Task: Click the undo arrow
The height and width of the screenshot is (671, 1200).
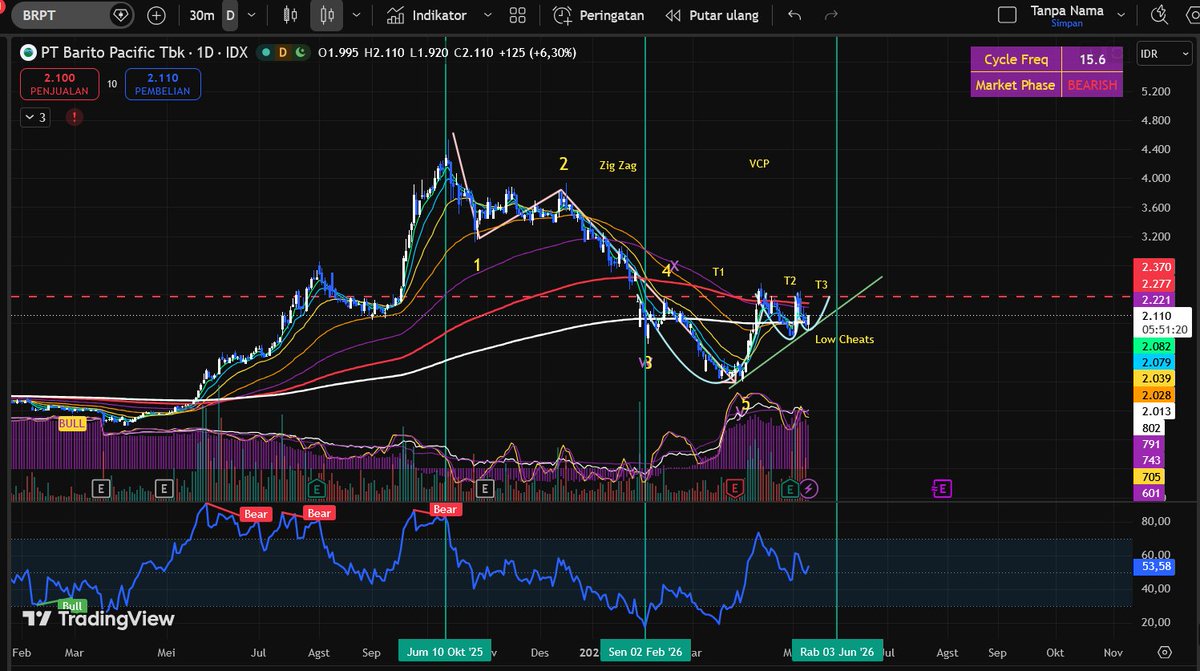Action: click(795, 15)
